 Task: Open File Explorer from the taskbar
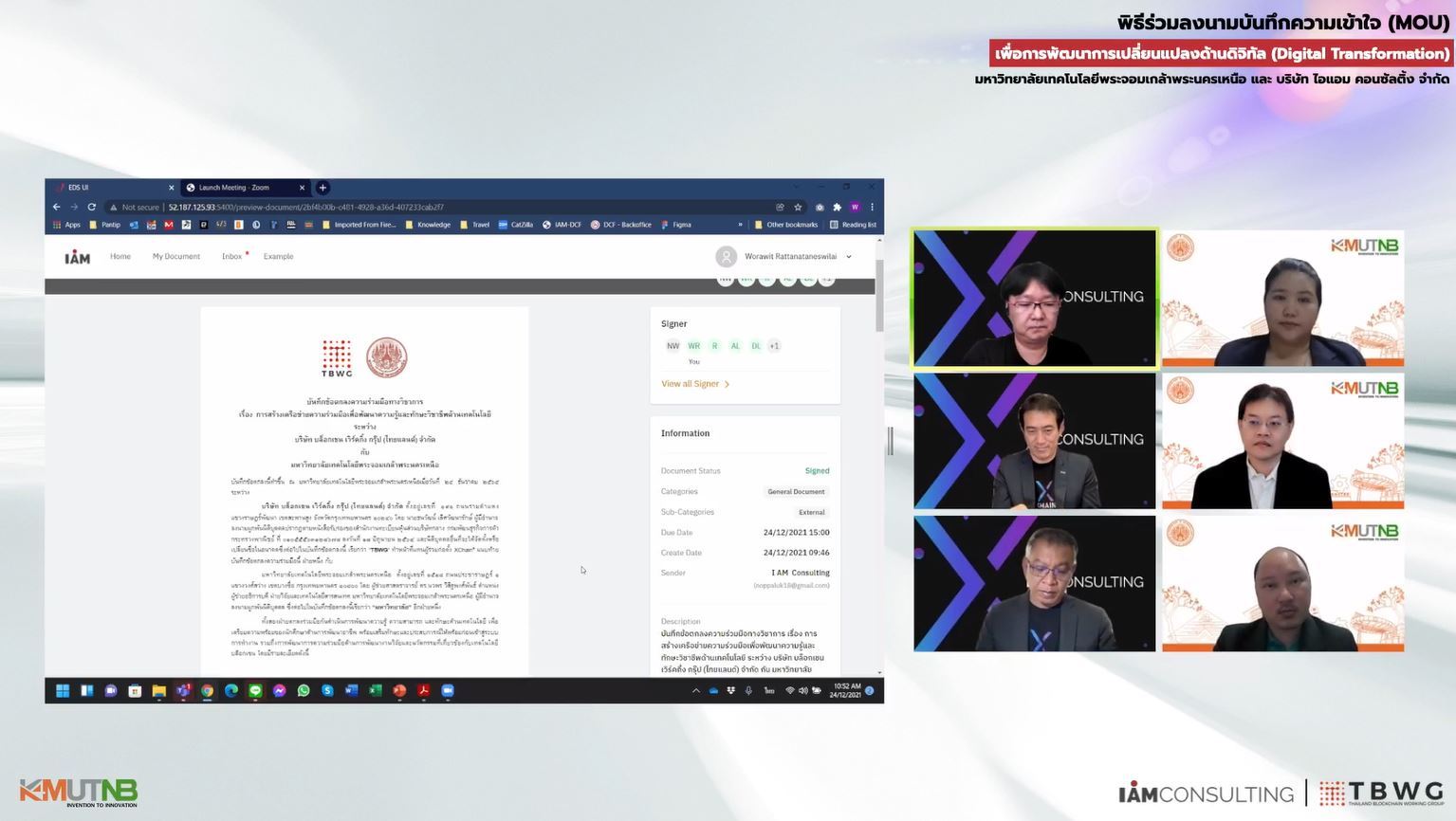[159, 691]
